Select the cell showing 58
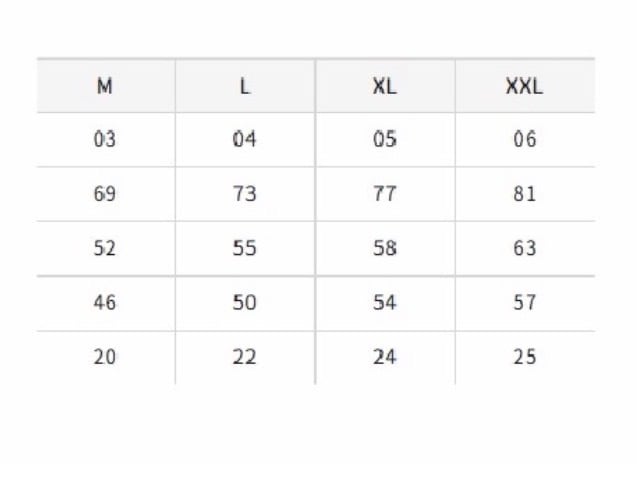Image resolution: width=637 pixels, height=484 pixels. click(x=385, y=249)
